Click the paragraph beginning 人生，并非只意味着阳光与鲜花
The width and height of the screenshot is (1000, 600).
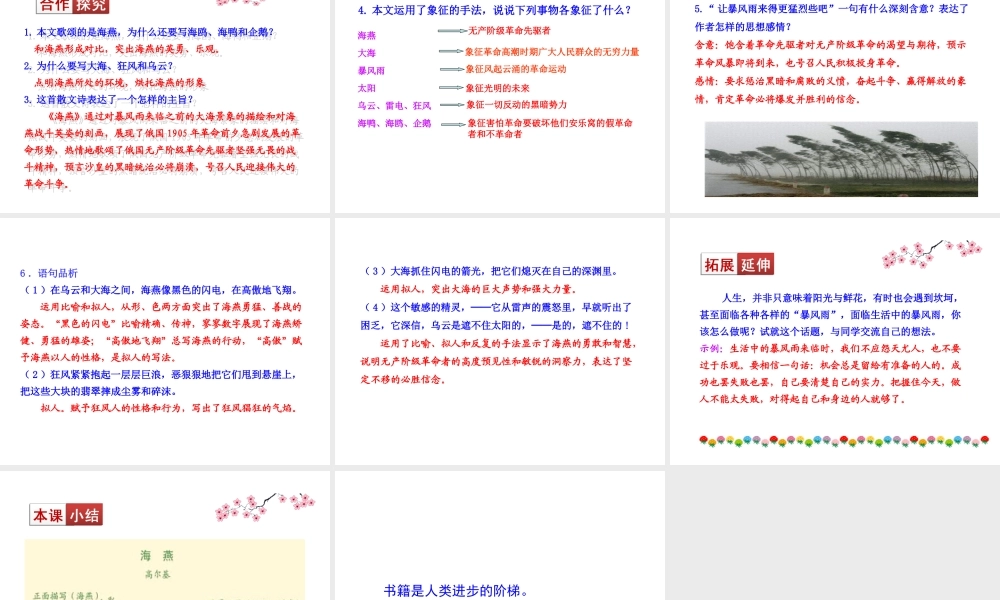(x=830, y=314)
